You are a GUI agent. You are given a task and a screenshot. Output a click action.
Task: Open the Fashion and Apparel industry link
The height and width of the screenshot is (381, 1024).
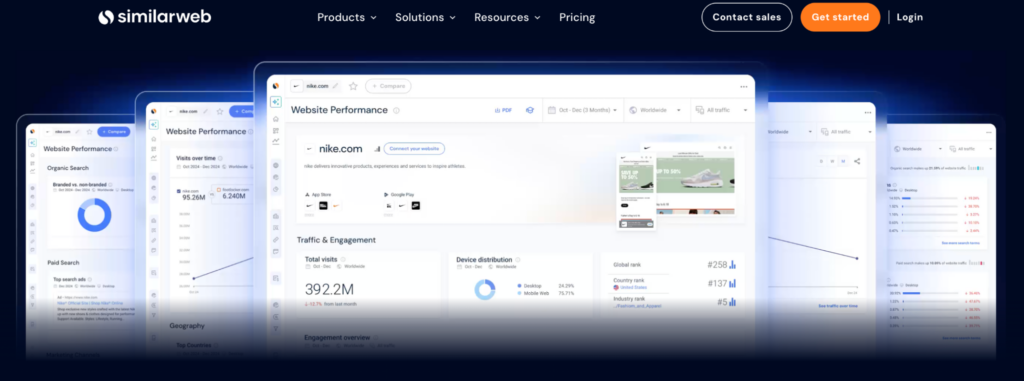[637, 306]
